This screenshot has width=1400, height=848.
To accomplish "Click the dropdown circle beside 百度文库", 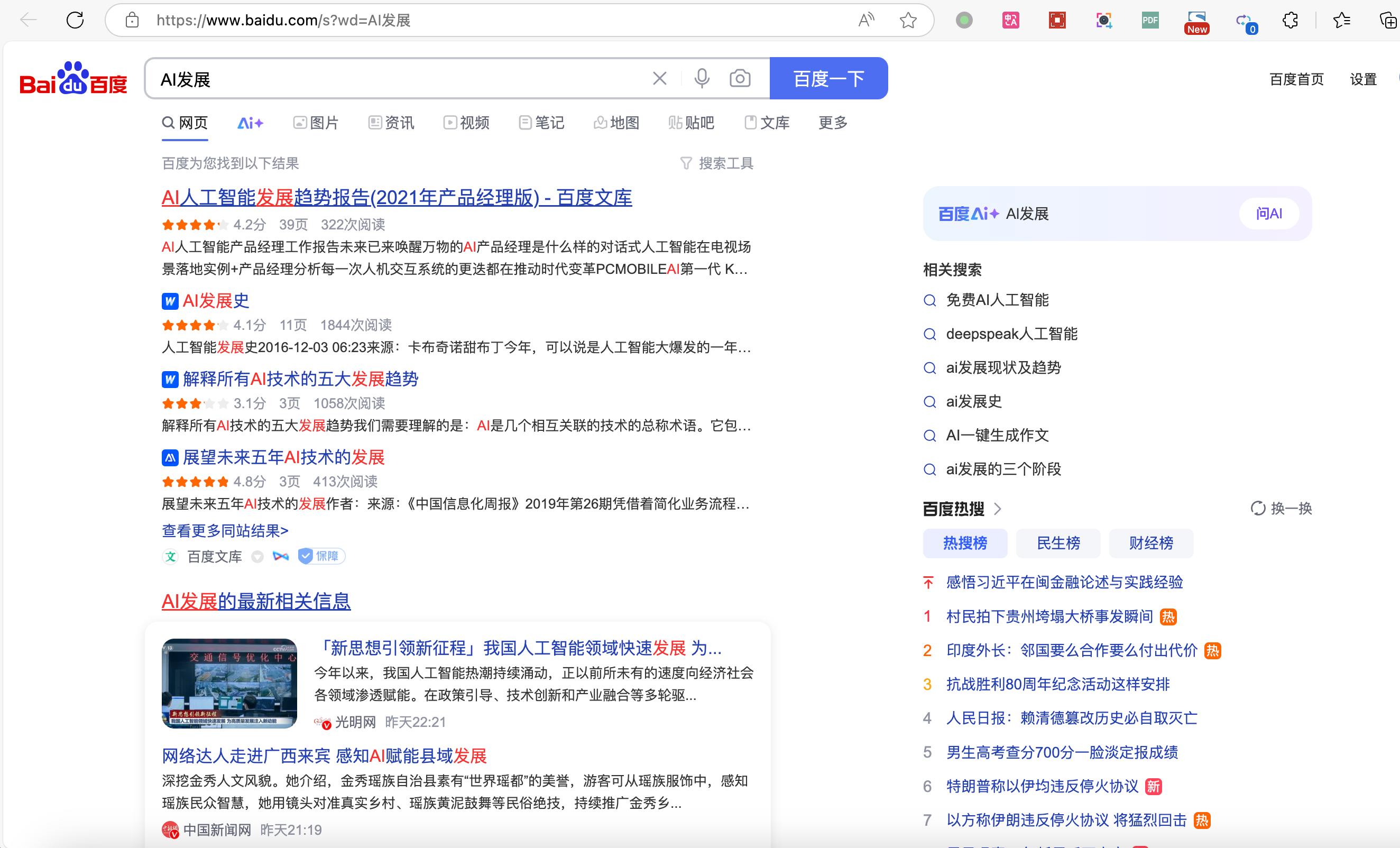I will (257, 557).
